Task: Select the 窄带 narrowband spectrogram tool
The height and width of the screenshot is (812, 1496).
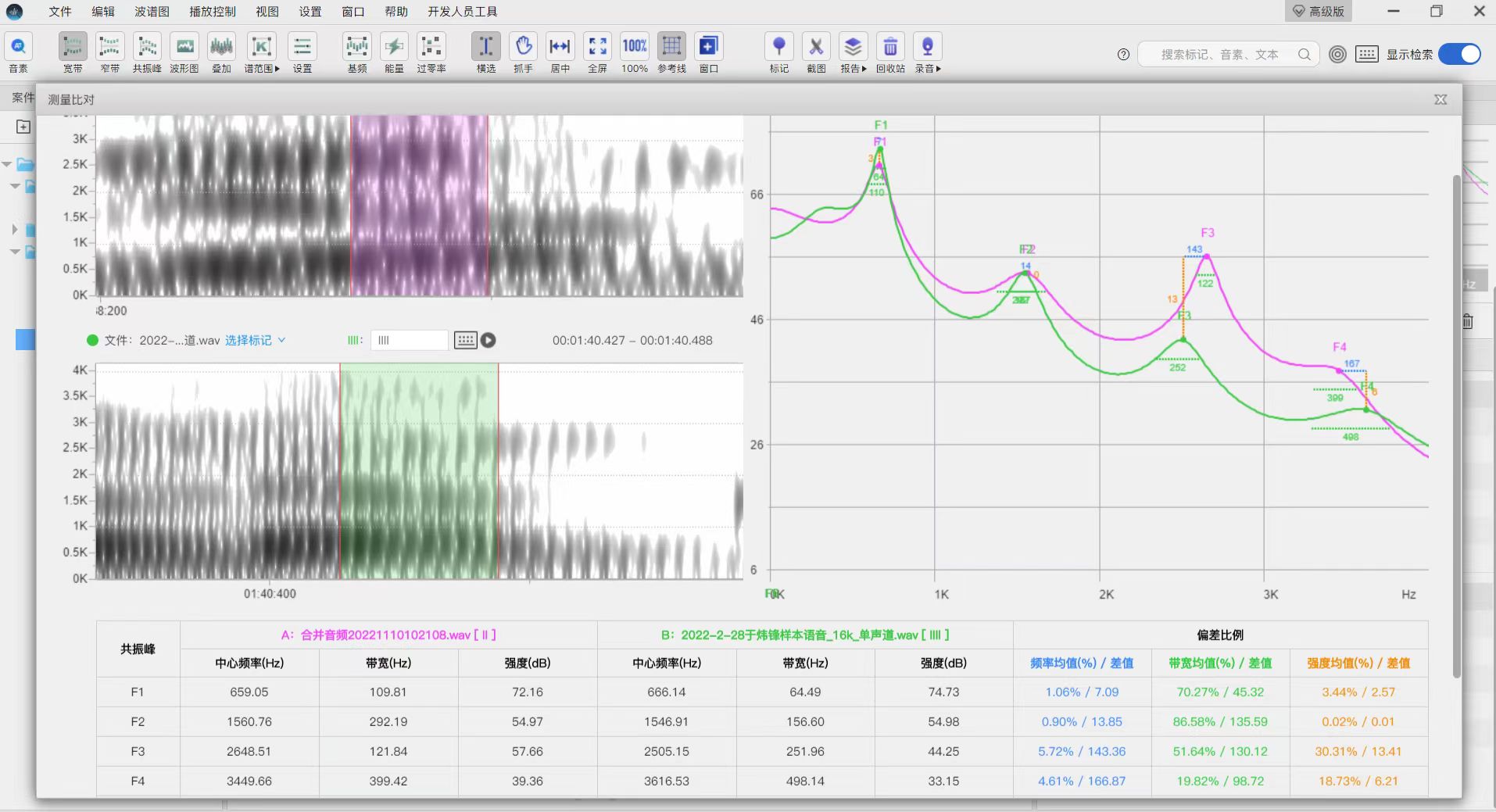Action: coord(109,53)
